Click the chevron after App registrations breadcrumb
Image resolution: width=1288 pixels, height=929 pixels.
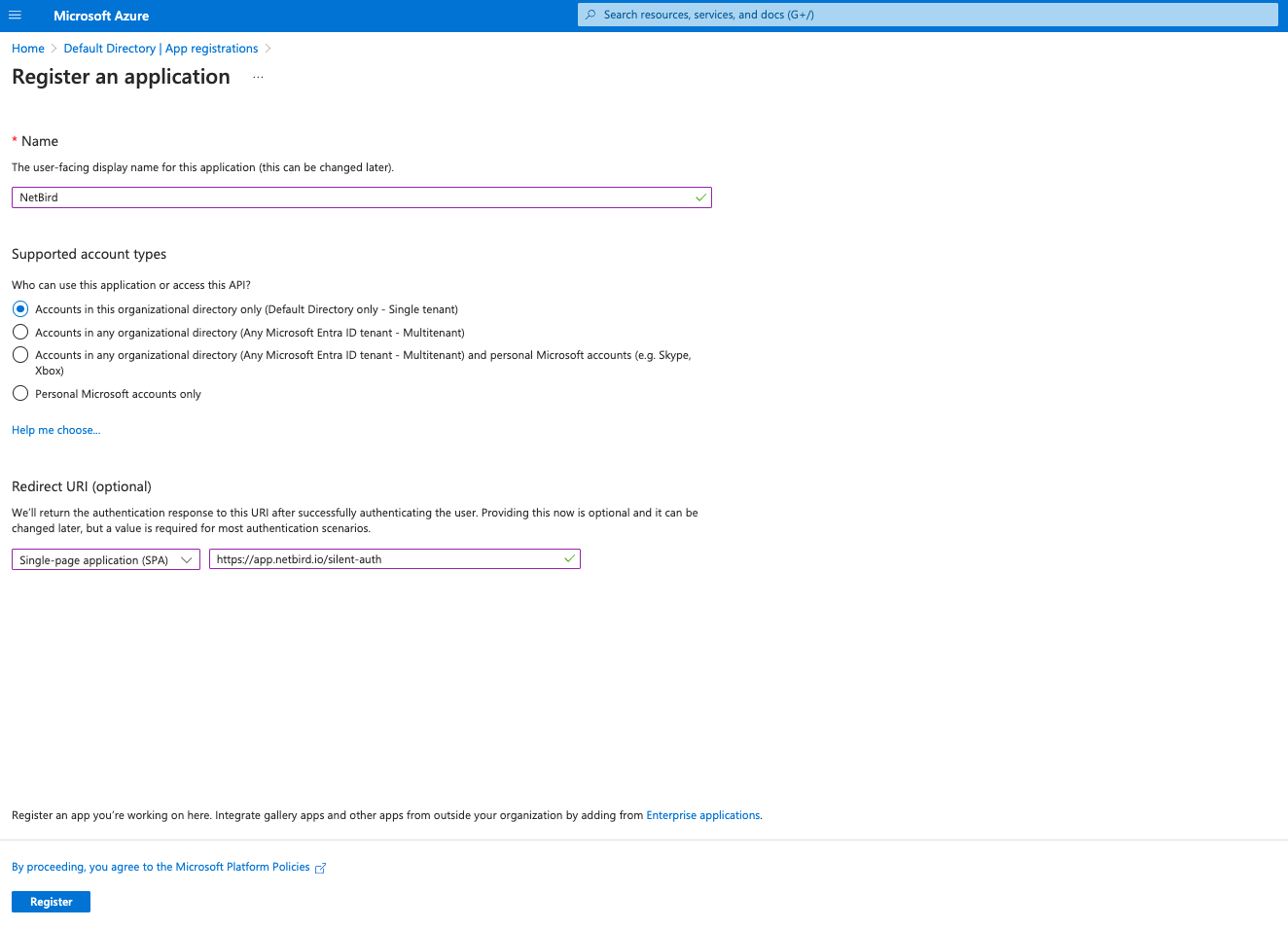click(x=268, y=48)
